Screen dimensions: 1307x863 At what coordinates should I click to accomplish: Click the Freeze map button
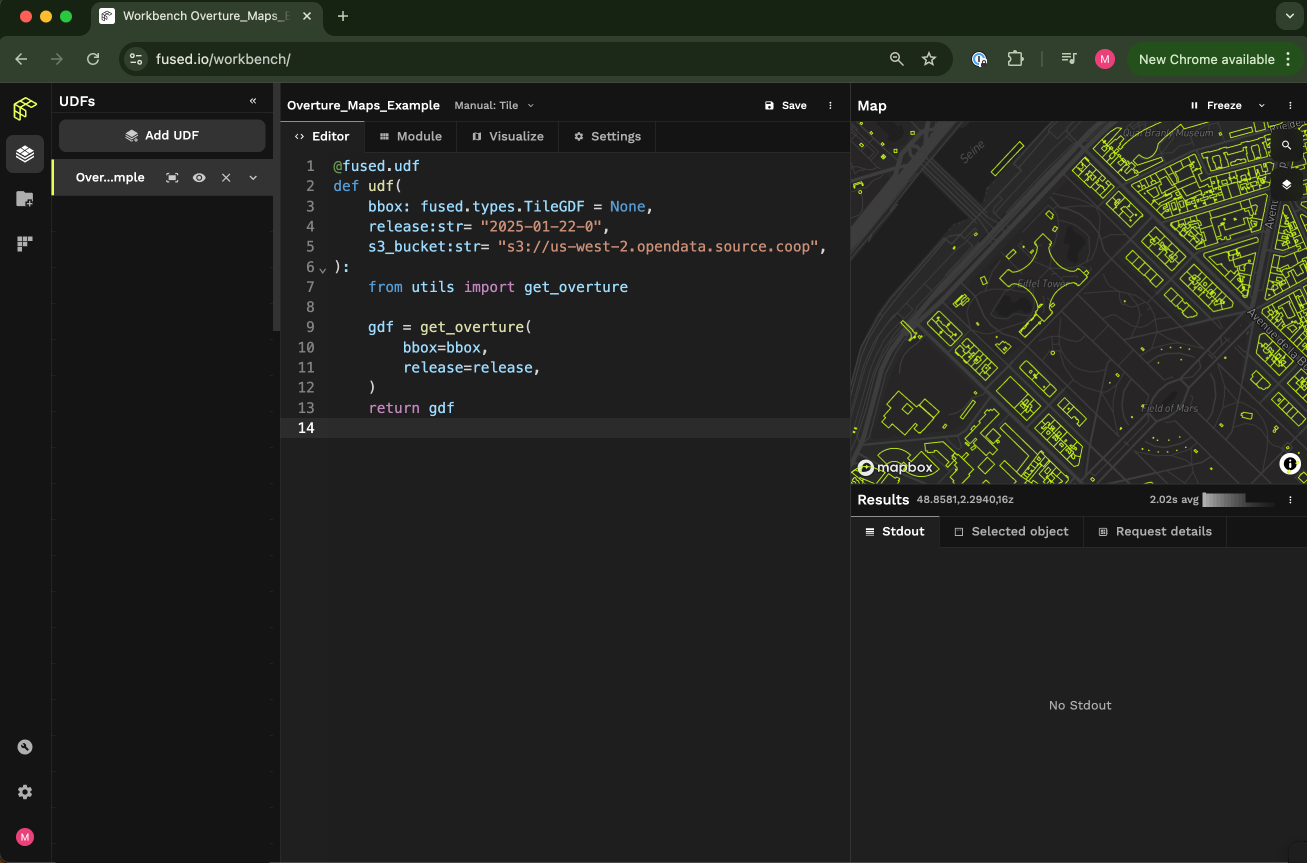(x=1216, y=105)
